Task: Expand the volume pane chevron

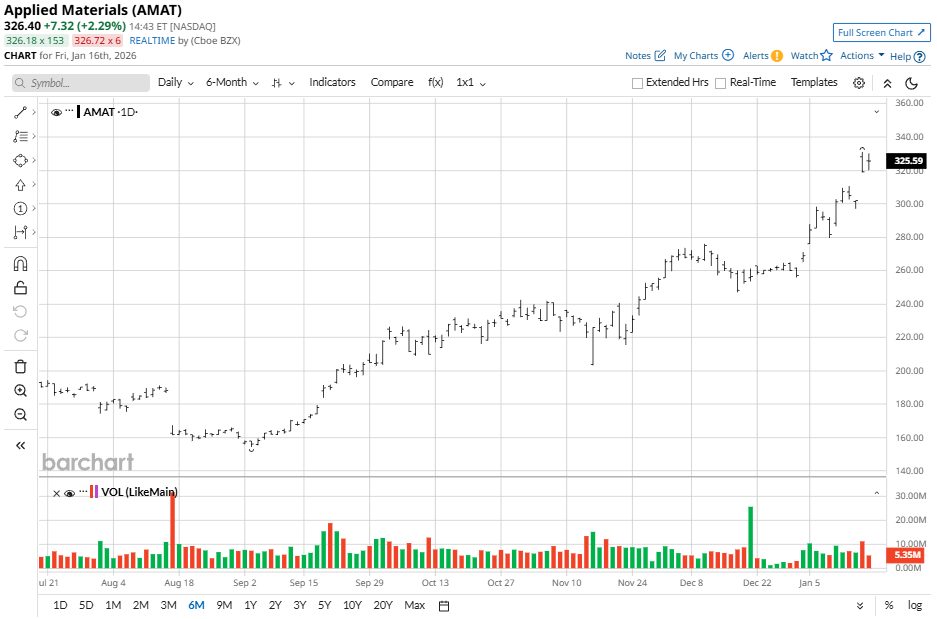Action: pos(877,493)
